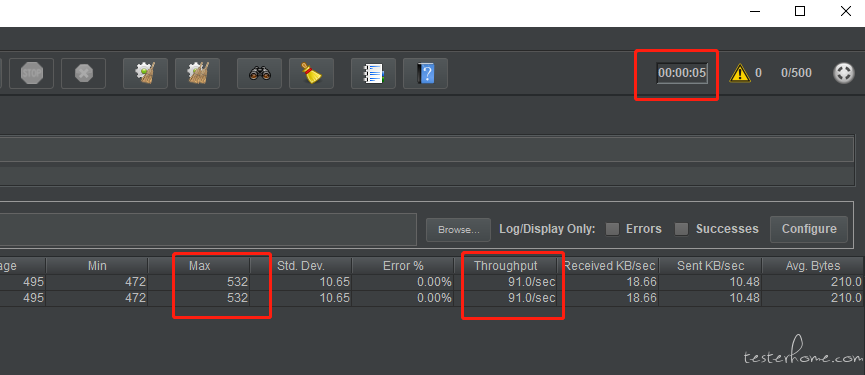Click the elapsed time 00:00:05 display

click(x=682, y=73)
